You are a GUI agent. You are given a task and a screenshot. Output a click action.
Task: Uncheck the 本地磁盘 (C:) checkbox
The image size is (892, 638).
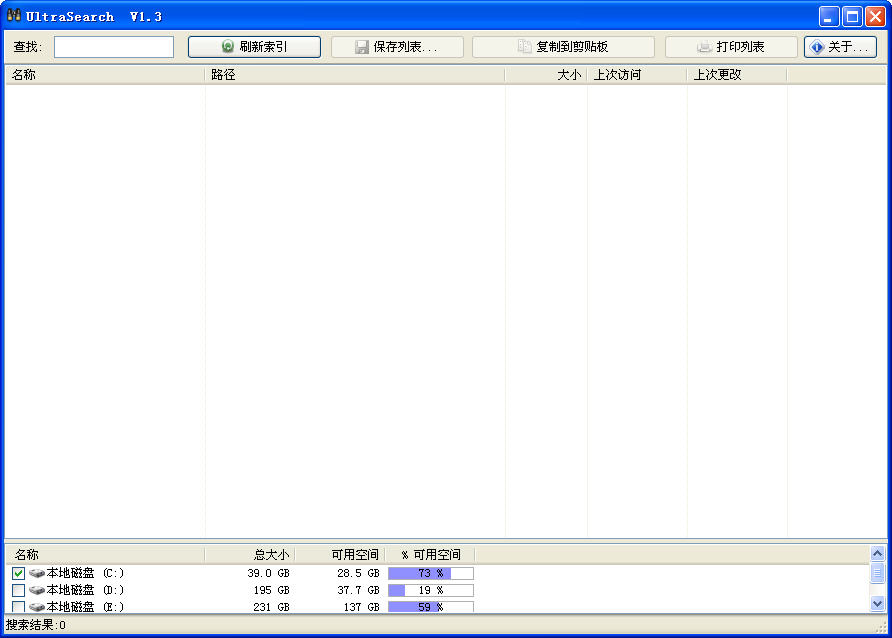point(18,573)
